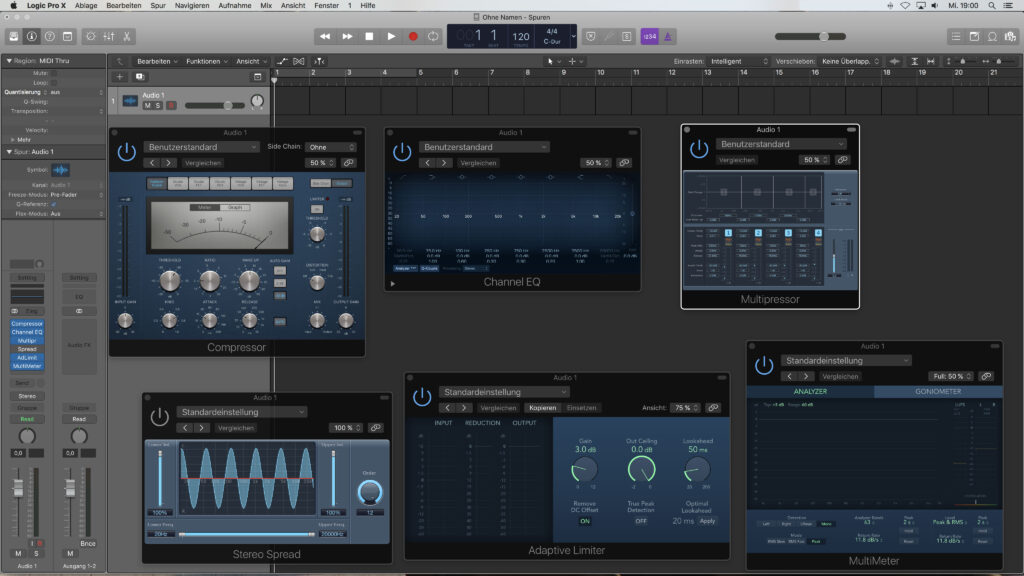This screenshot has width=1024, height=576.
Task: Open the Compressor Side Chain dropdown
Action: point(331,147)
